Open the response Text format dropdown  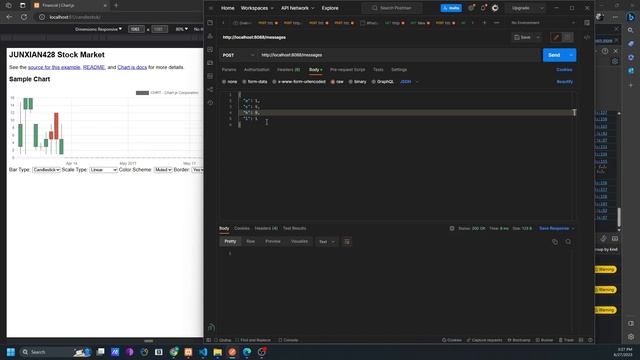327,242
